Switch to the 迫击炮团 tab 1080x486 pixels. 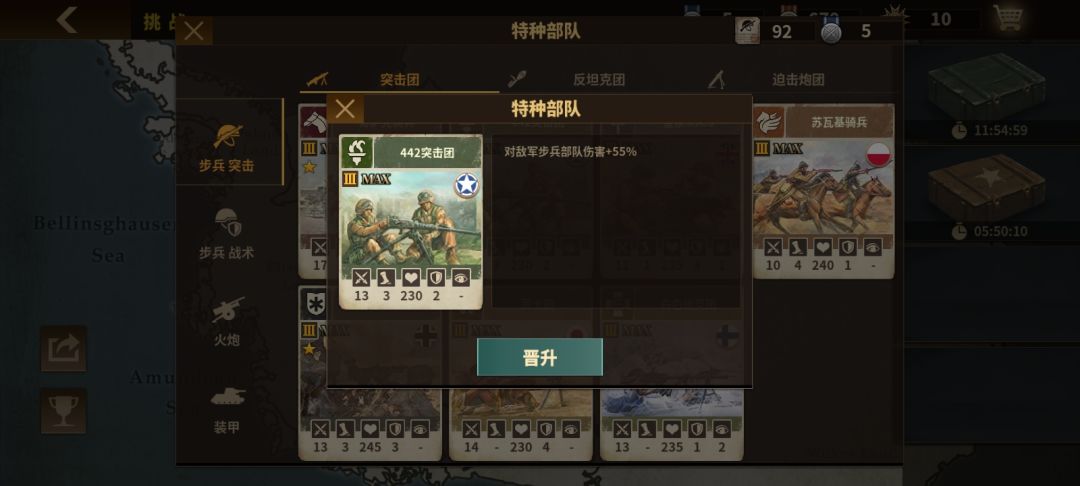[798, 79]
